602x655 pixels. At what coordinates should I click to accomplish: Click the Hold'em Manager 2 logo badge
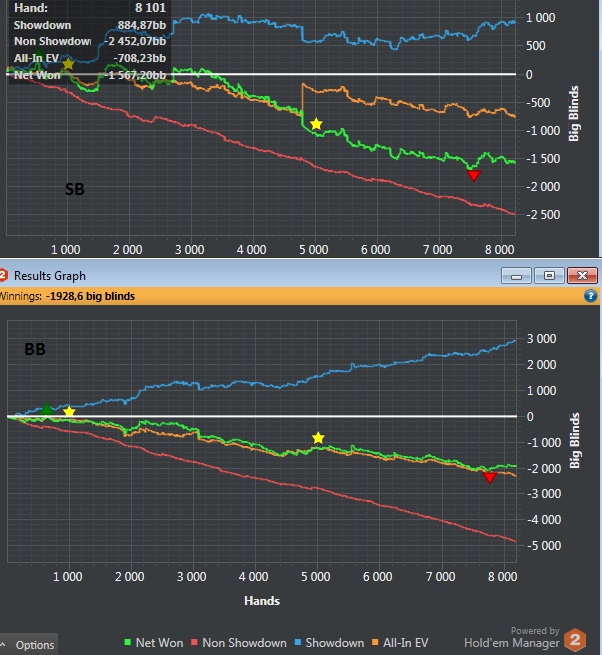click(575, 640)
